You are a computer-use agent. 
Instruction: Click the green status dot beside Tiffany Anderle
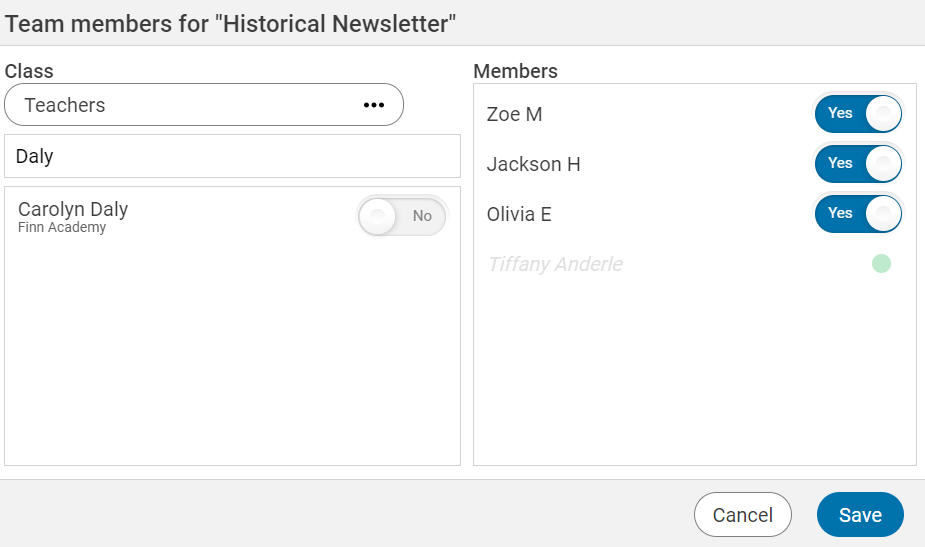(881, 264)
